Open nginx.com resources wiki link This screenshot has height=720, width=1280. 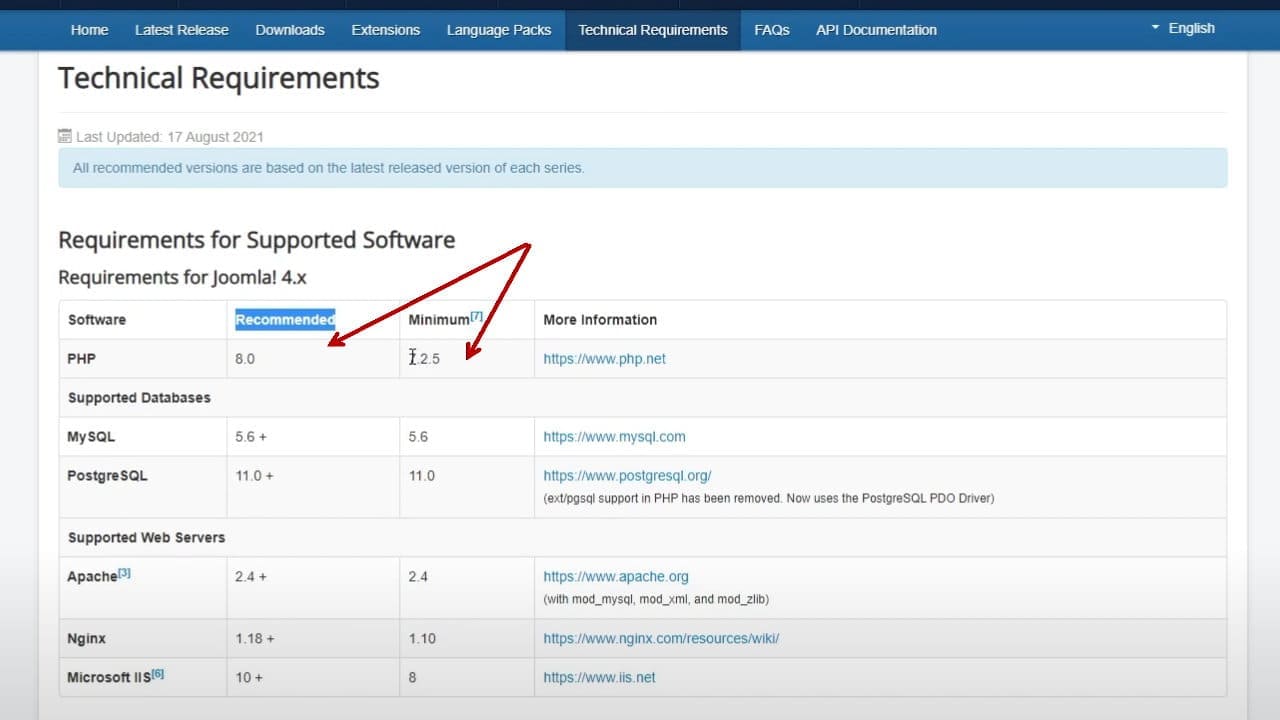661,638
